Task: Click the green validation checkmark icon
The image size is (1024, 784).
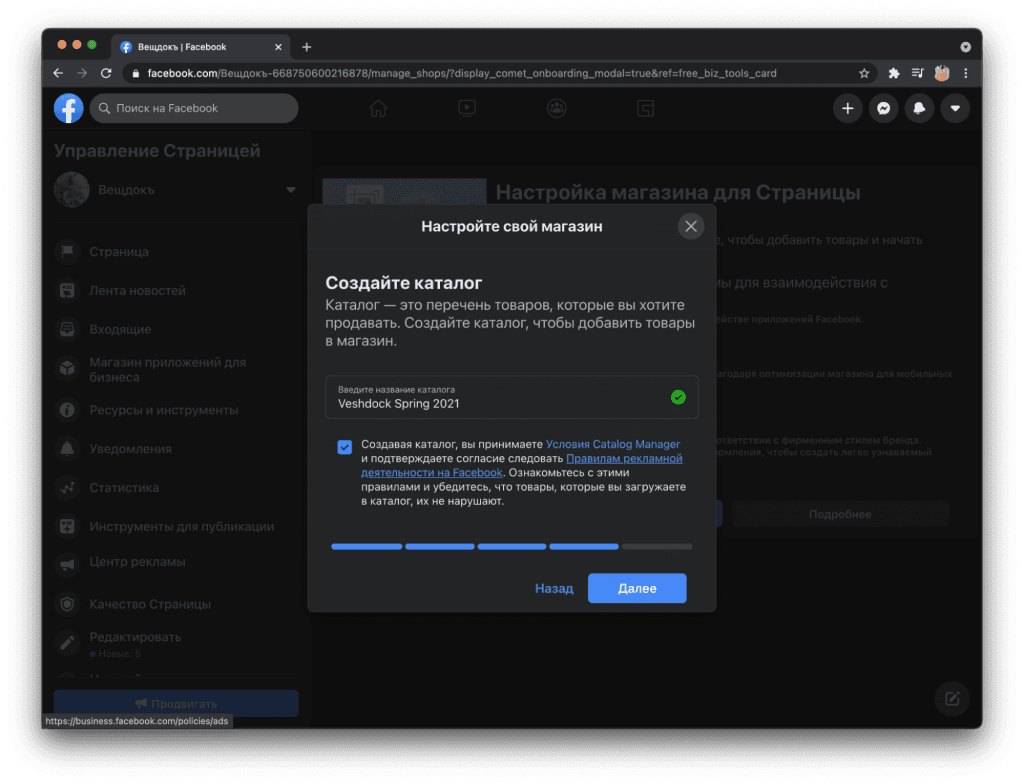Action: pyautogui.click(x=679, y=397)
